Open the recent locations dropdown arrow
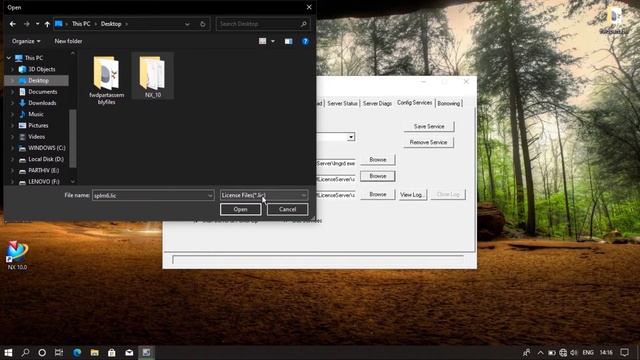640x360 pixels. coord(38,24)
